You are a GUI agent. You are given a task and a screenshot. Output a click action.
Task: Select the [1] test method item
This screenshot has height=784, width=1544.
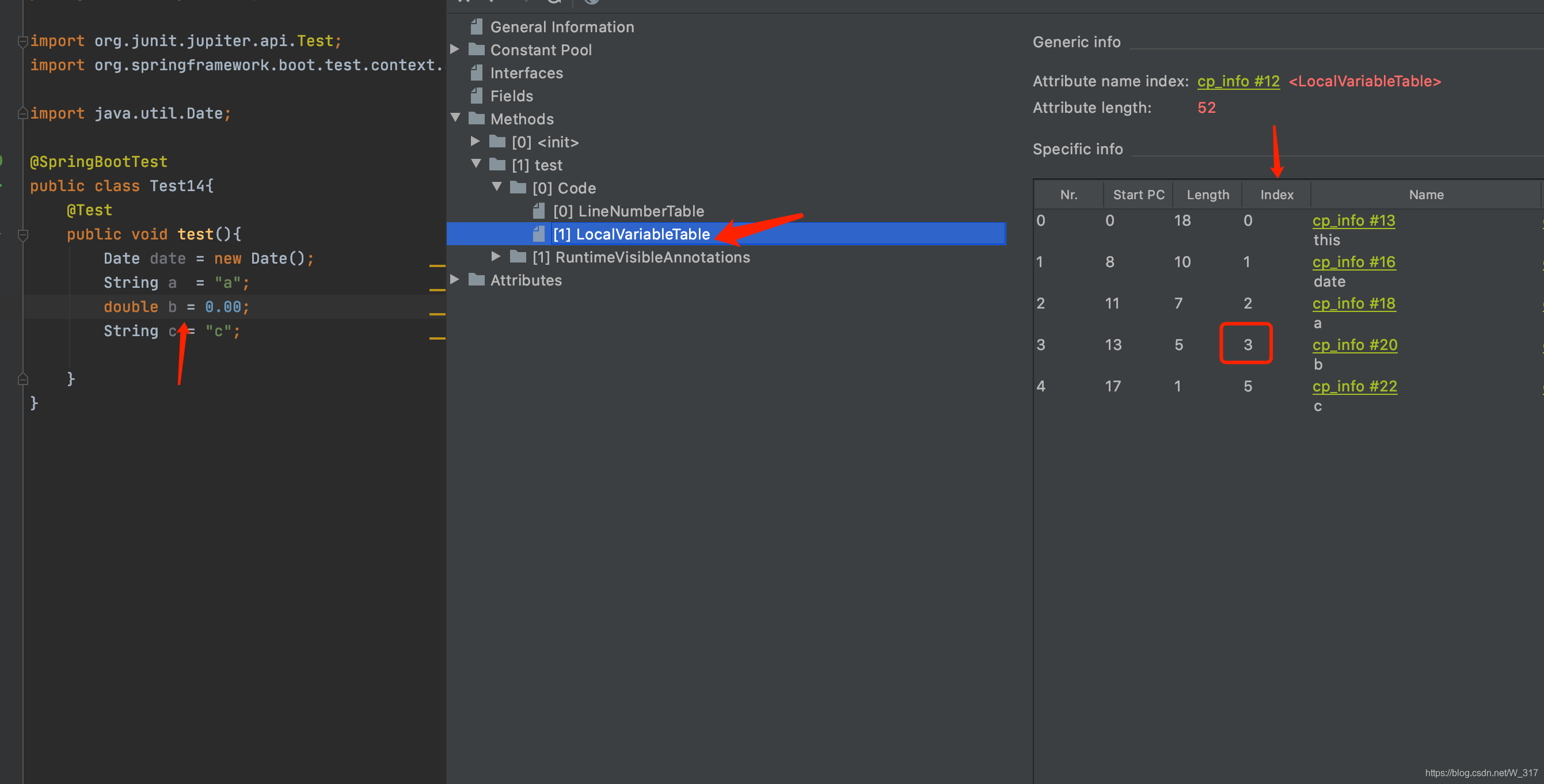537,165
